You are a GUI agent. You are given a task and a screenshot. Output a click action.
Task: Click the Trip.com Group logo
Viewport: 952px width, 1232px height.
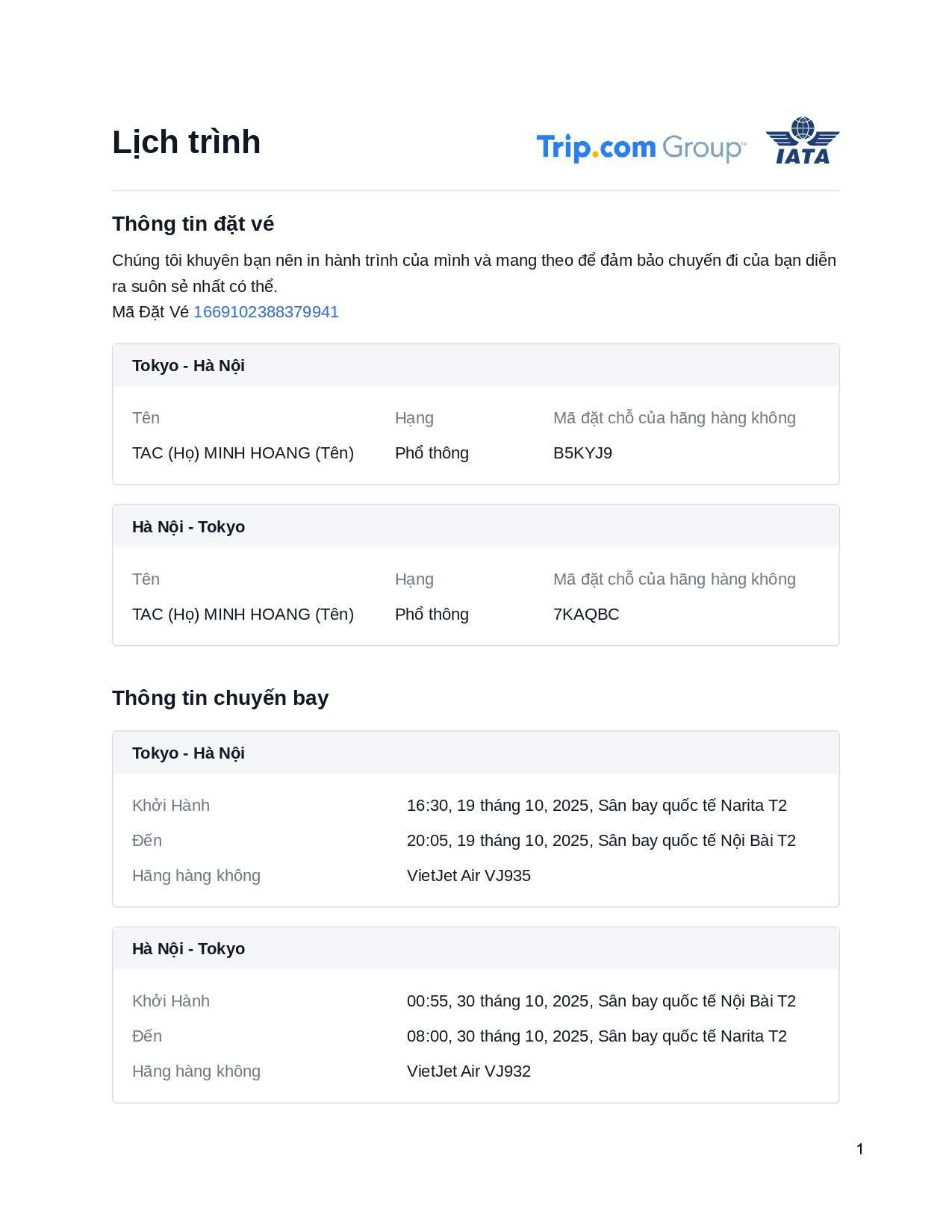tap(641, 147)
